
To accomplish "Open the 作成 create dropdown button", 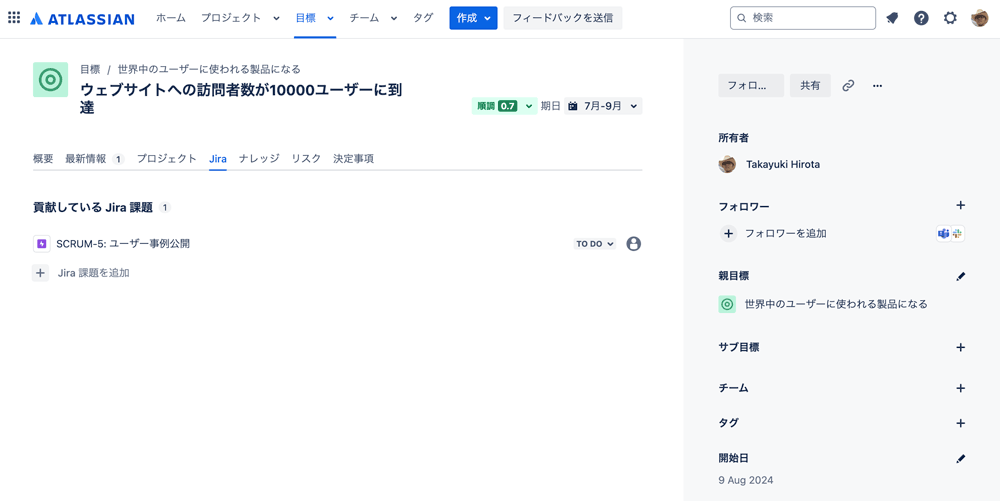I will (473, 18).
